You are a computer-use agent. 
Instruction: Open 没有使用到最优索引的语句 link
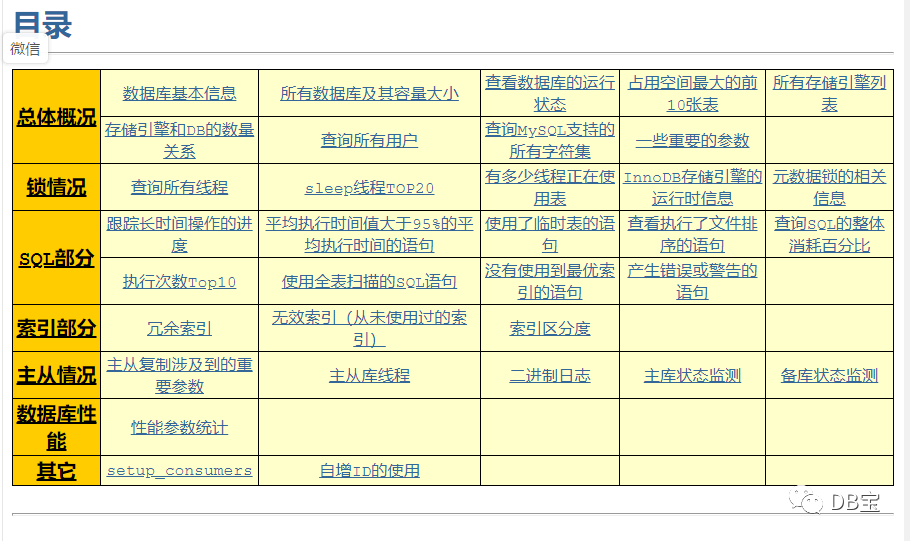point(550,282)
